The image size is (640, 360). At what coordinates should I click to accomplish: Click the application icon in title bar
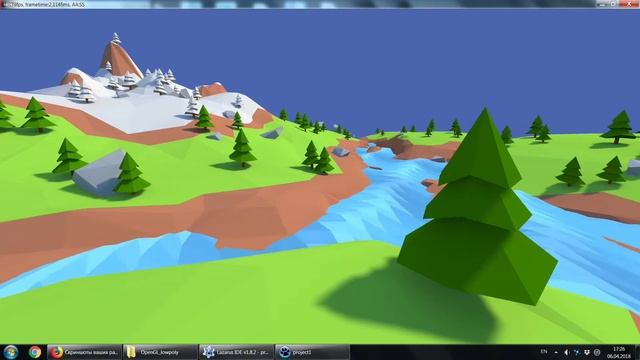pos(5,4)
